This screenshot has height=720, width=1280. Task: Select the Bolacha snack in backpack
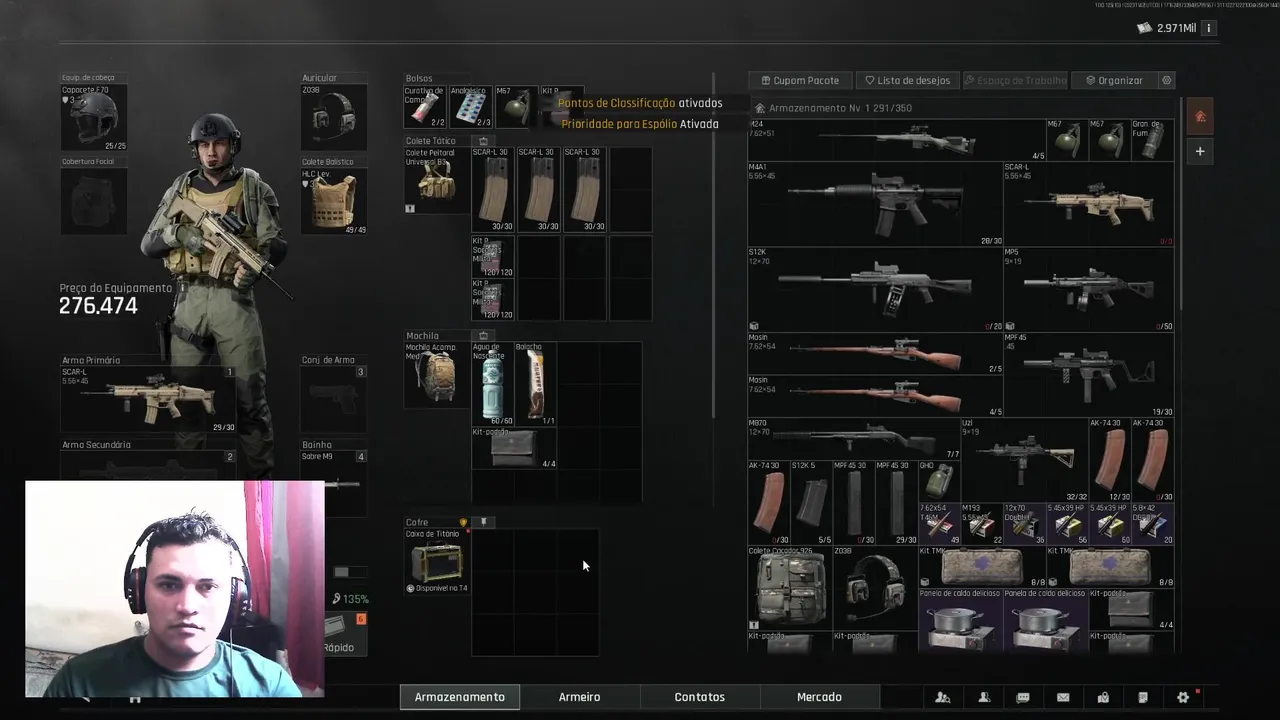coord(535,384)
